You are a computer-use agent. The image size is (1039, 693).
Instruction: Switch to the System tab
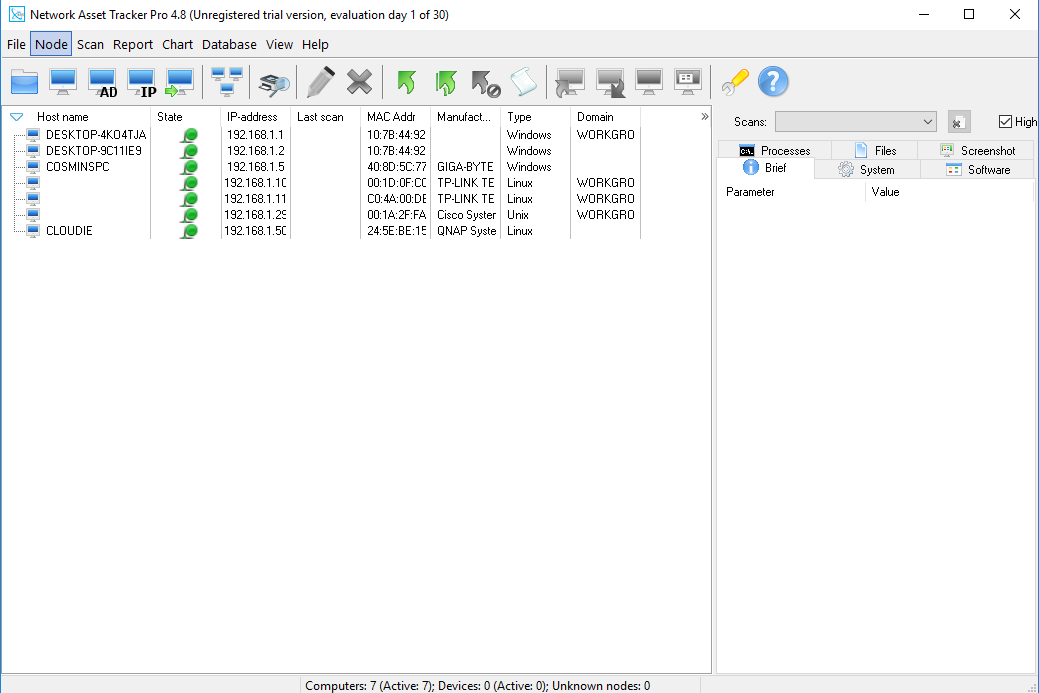(867, 170)
